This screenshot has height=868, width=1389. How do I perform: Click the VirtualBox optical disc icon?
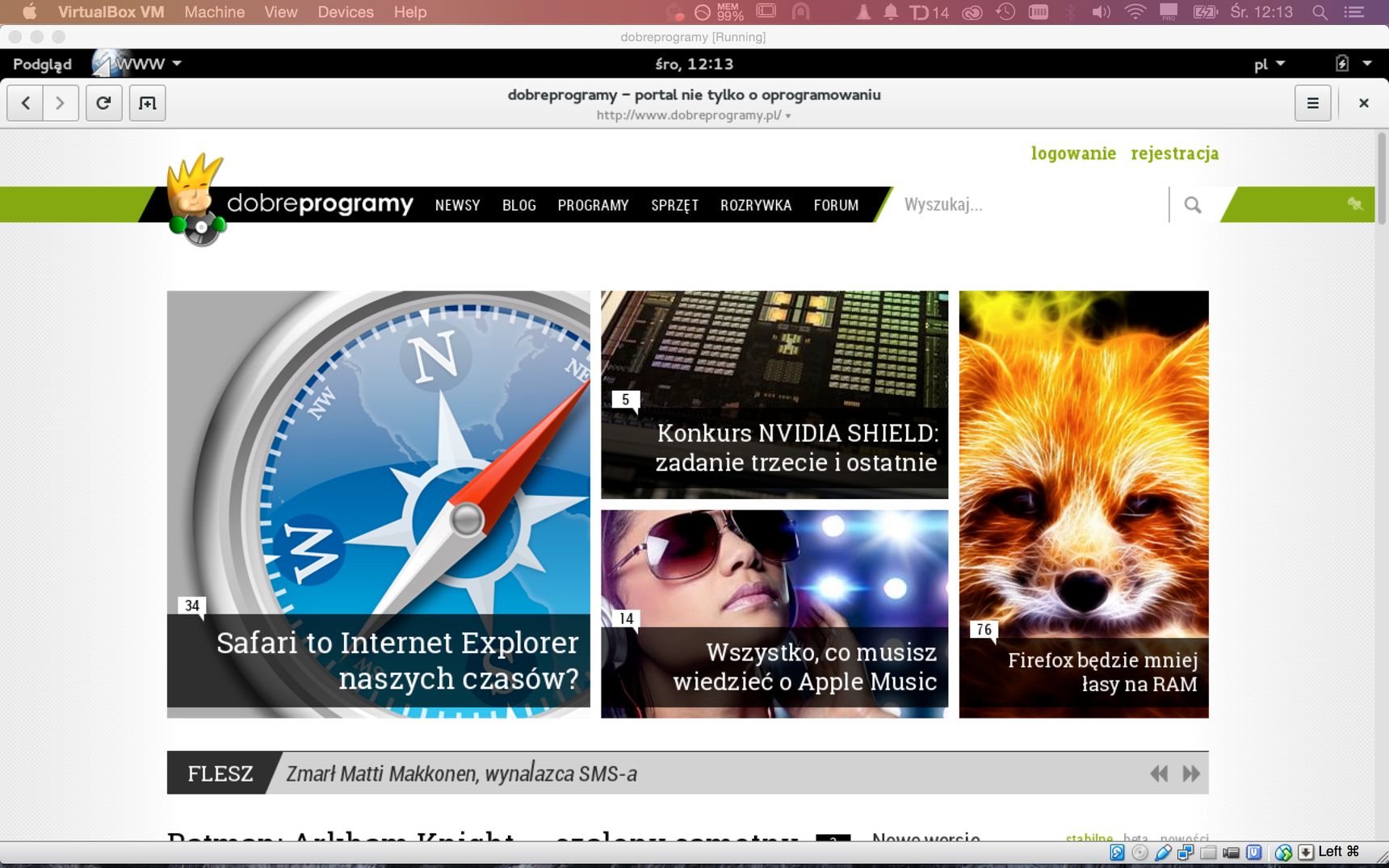(x=1139, y=852)
